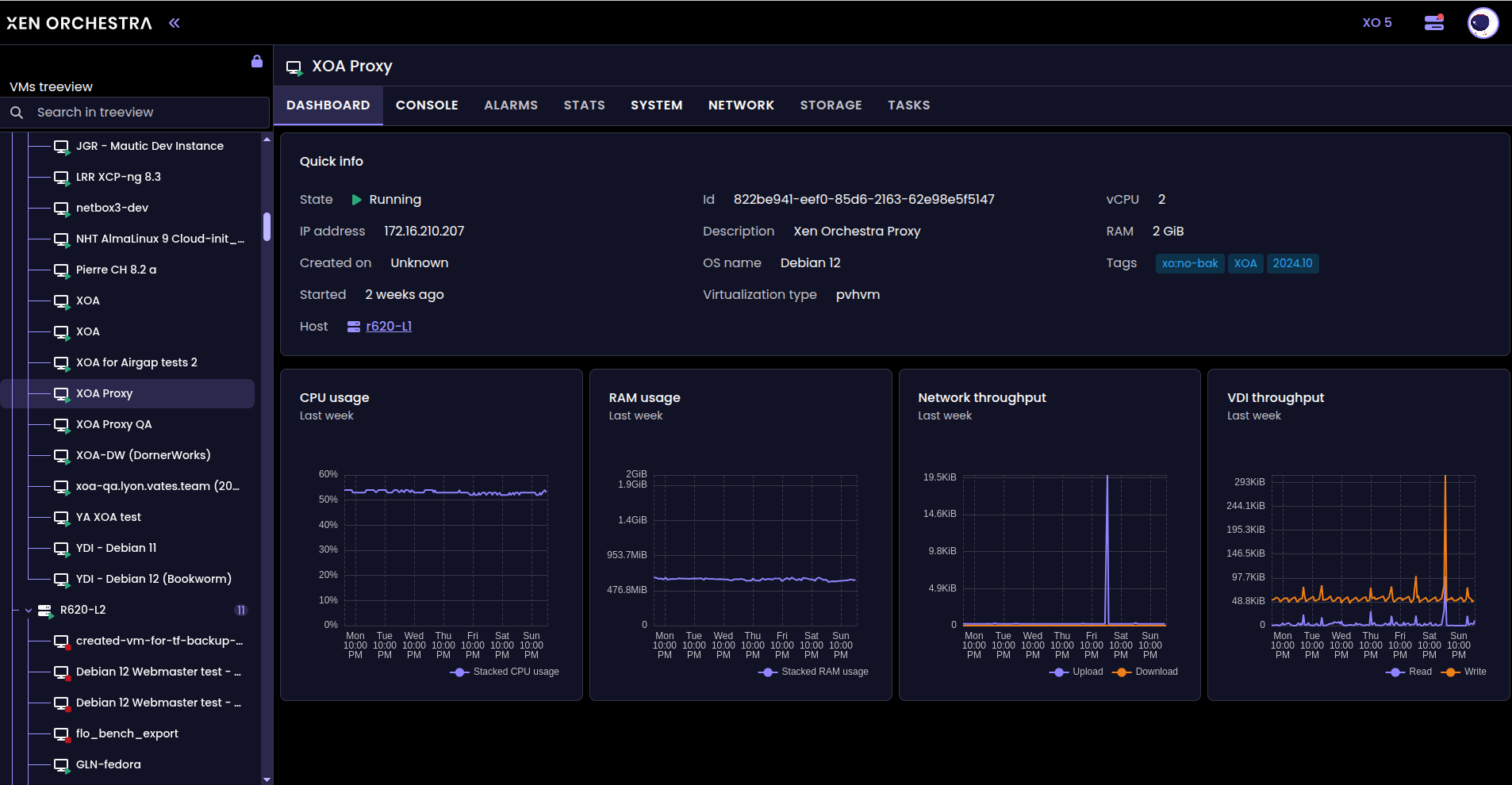Click the VM icon for NHT AlmaLinux 9 Cloud-init
Viewport: 1512px width, 785px height.
62,239
